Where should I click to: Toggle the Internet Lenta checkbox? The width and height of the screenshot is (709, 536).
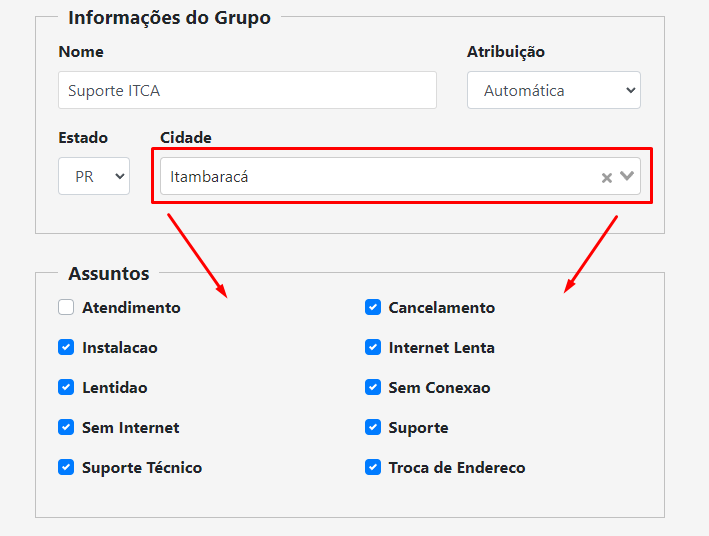373,347
